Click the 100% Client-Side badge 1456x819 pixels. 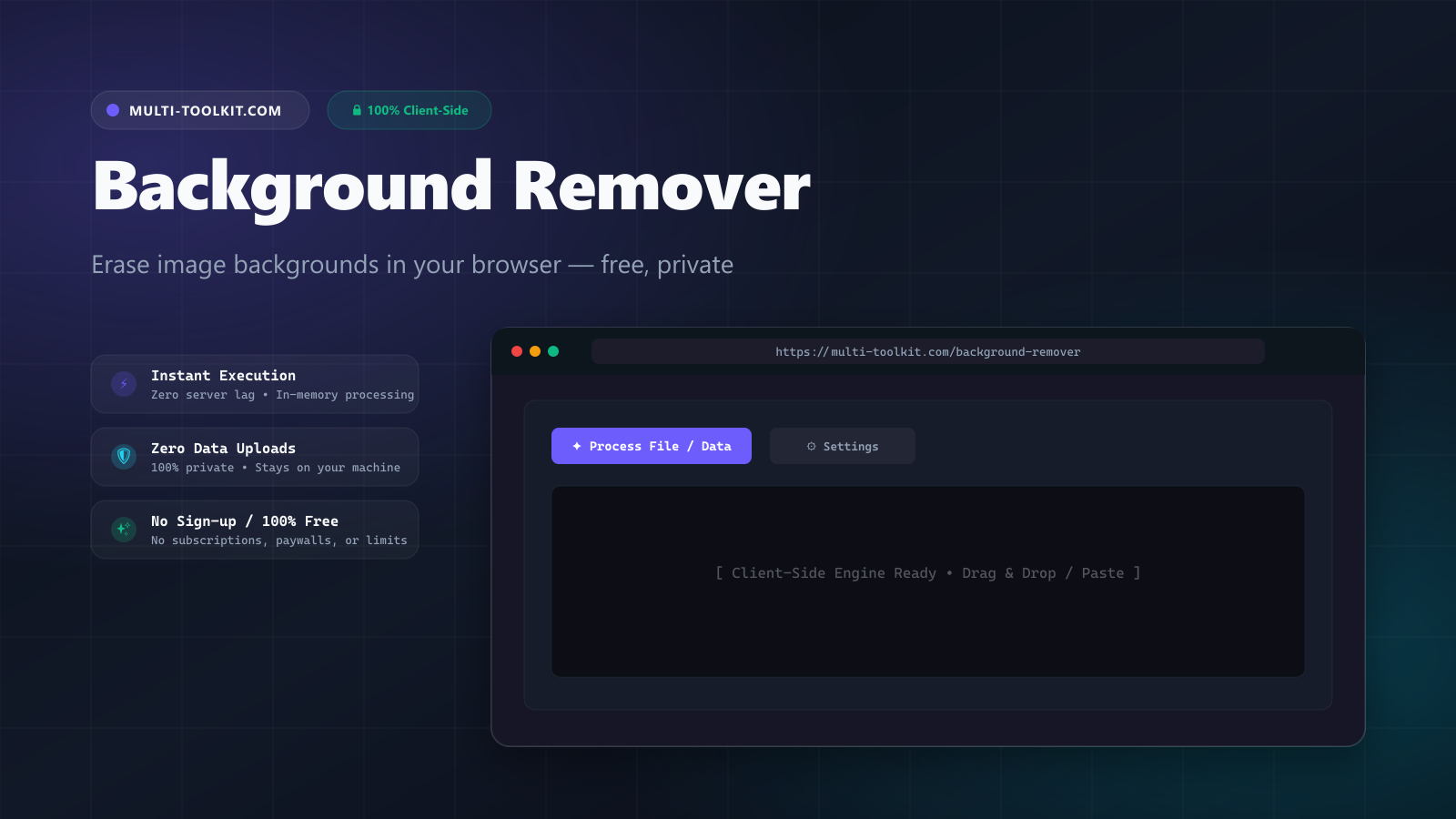click(409, 110)
